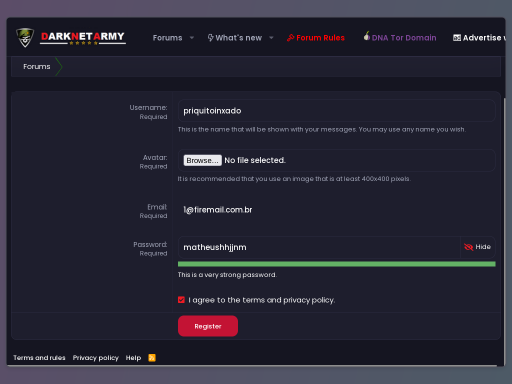This screenshot has height=384, width=512.
Task: Focus the Password input field
Action: [319, 247]
